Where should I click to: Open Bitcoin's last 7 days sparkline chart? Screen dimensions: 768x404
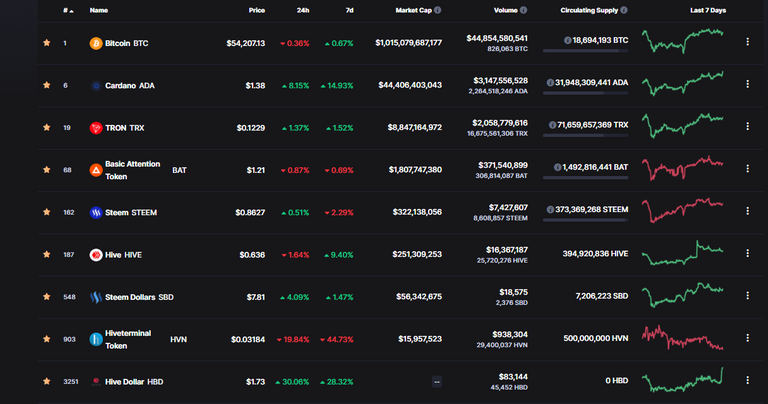(x=683, y=41)
